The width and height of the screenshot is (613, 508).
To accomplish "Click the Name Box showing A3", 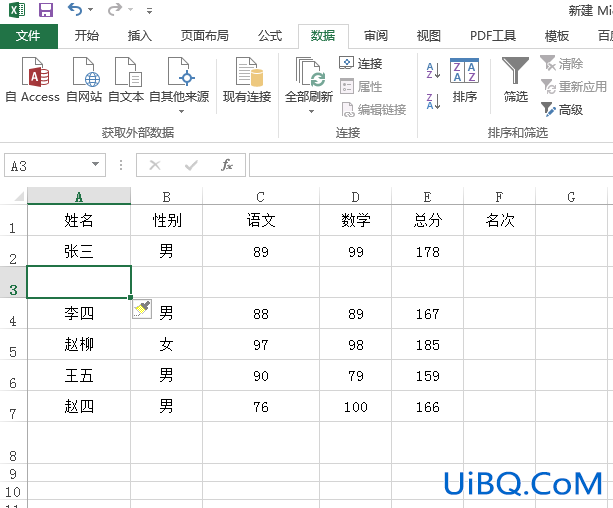I will click(x=47, y=165).
